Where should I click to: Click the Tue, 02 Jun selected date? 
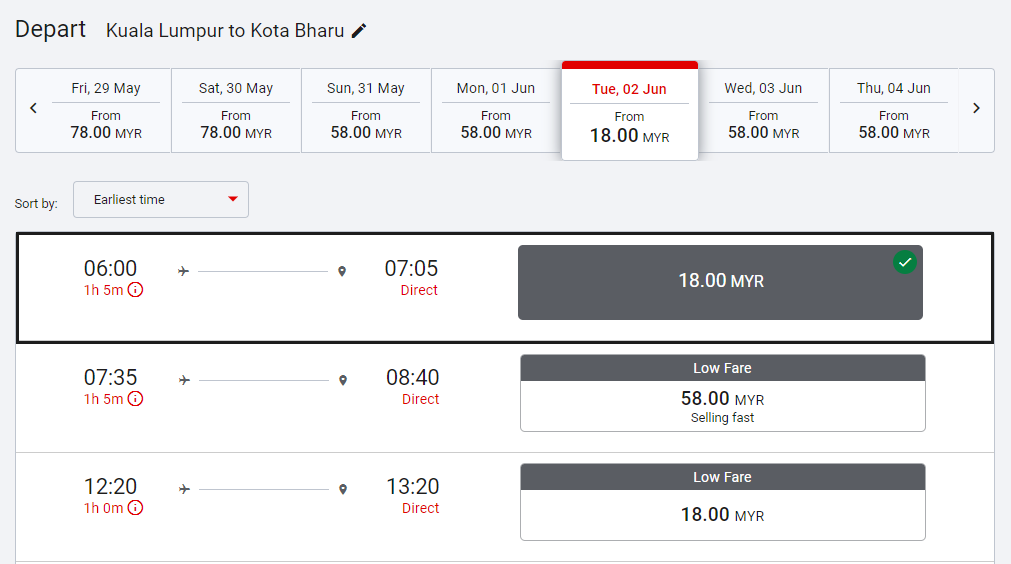pyautogui.click(x=629, y=112)
